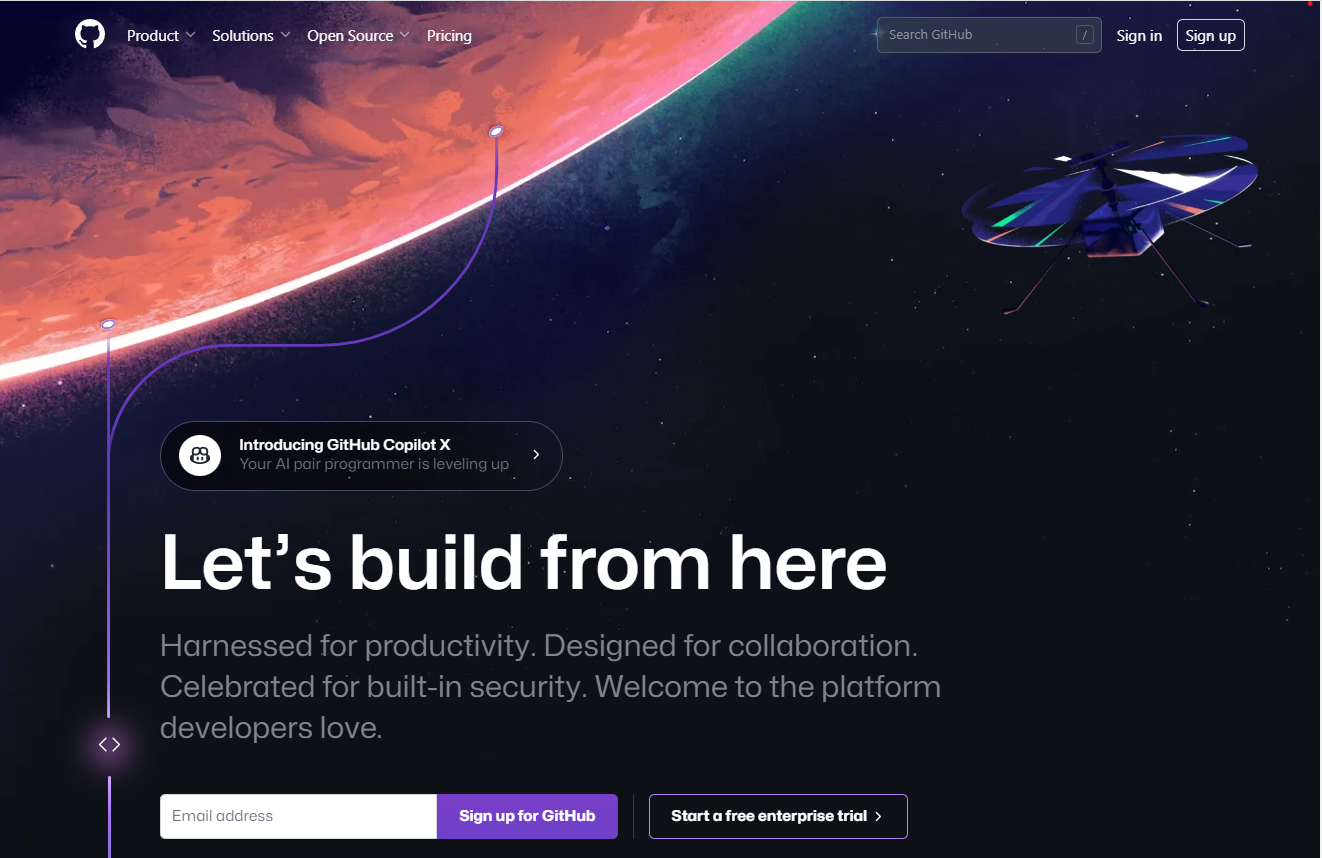Open the Pricing page

(449, 35)
